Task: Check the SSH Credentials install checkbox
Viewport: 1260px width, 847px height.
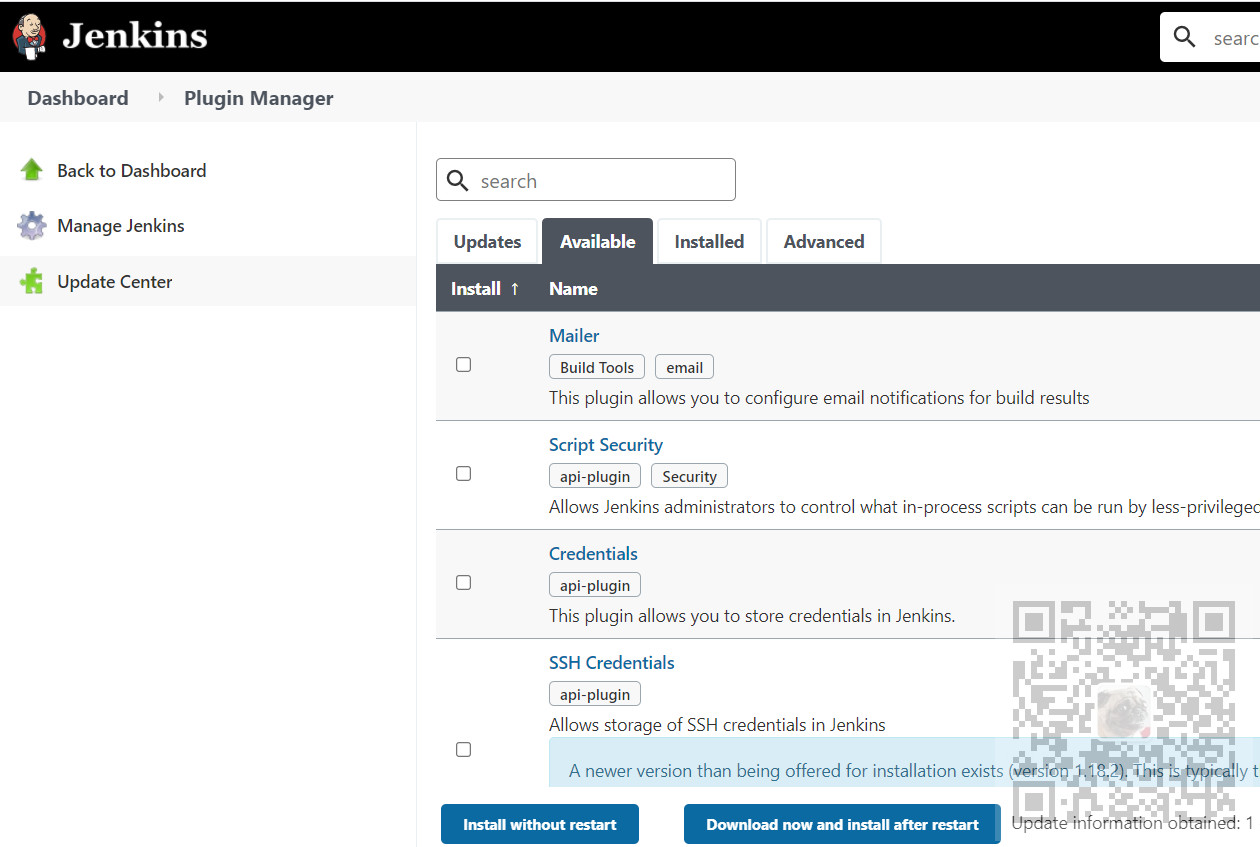Action: [x=463, y=750]
